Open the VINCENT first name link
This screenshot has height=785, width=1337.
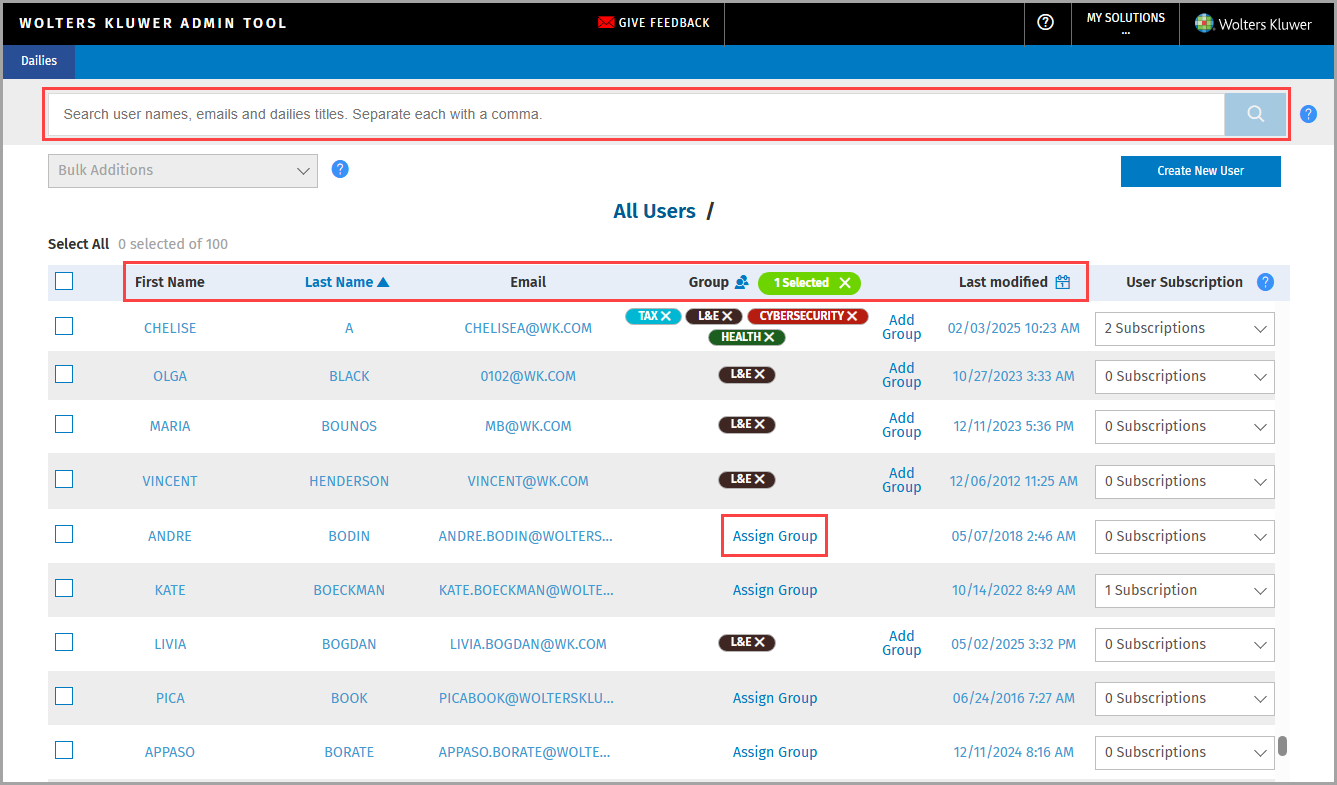click(x=170, y=481)
